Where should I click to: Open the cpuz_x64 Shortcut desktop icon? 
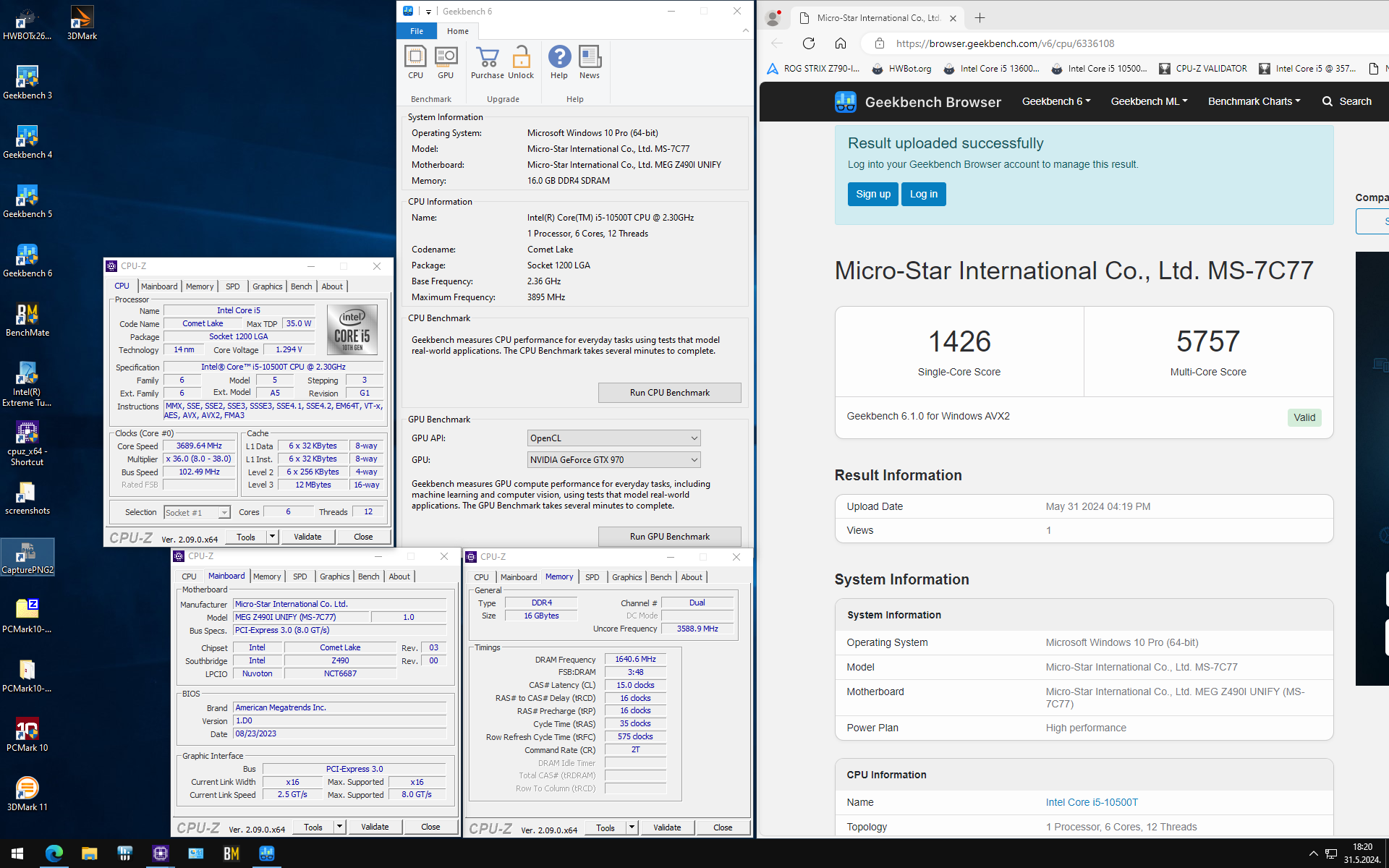click(x=27, y=444)
